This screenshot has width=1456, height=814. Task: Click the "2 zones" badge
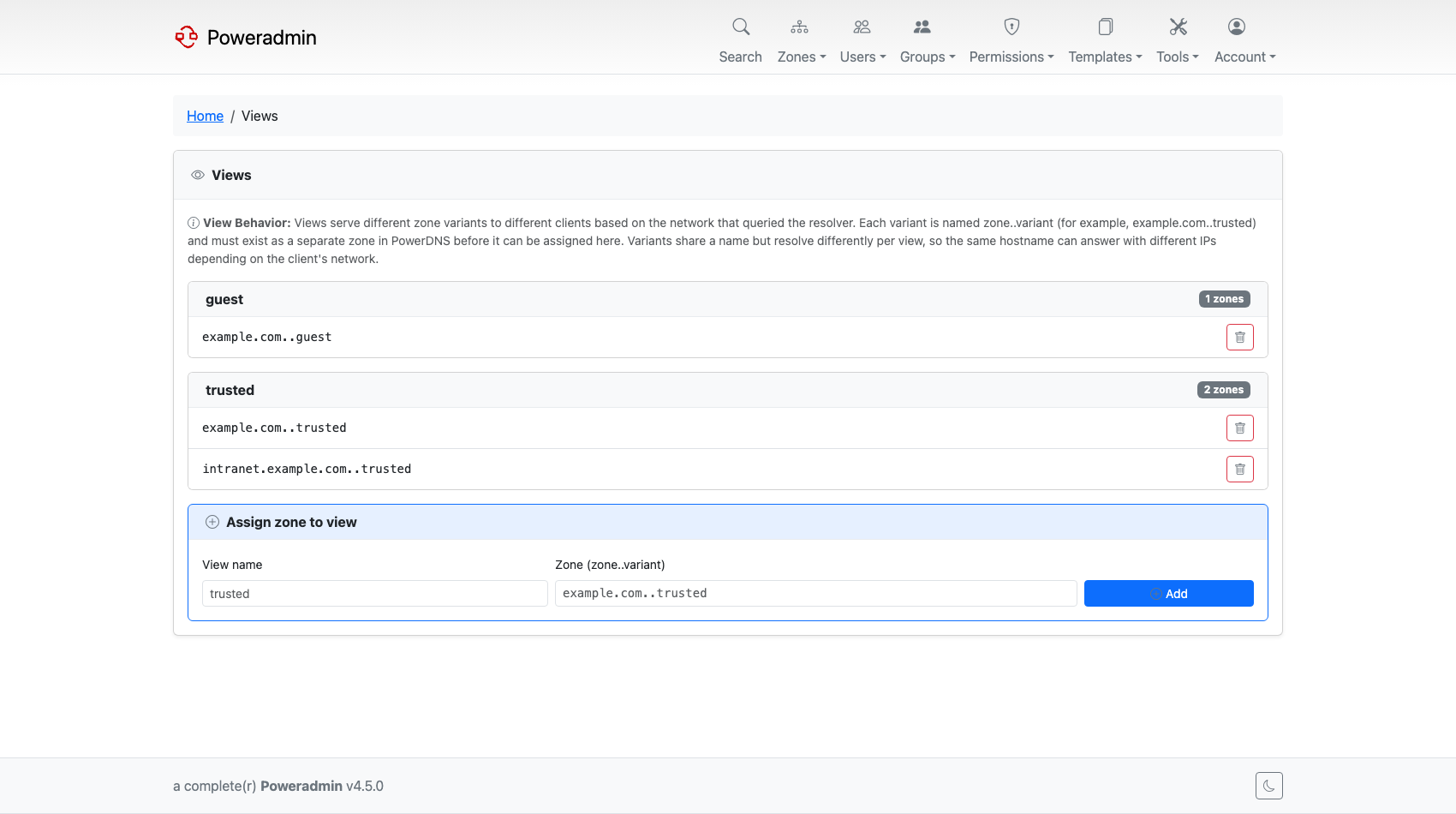(x=1223, y=390)
